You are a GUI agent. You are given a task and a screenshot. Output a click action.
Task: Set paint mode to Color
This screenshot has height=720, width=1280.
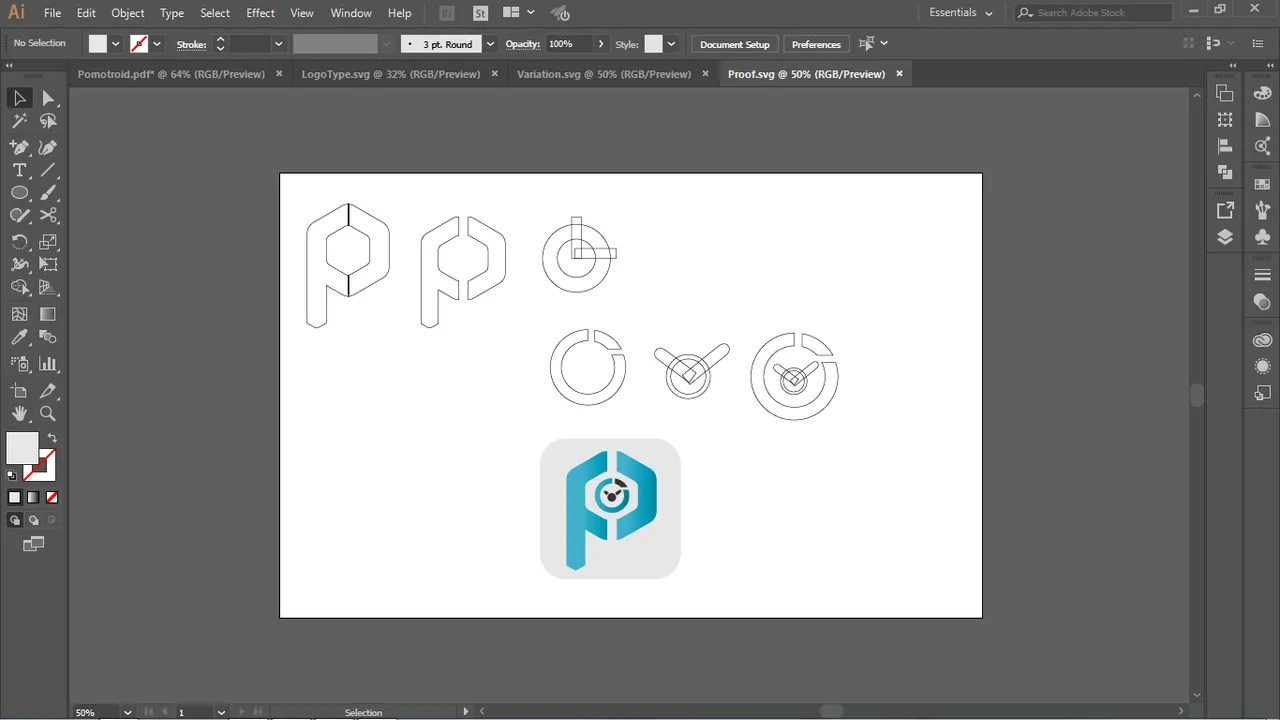click(x=14, y=497)
